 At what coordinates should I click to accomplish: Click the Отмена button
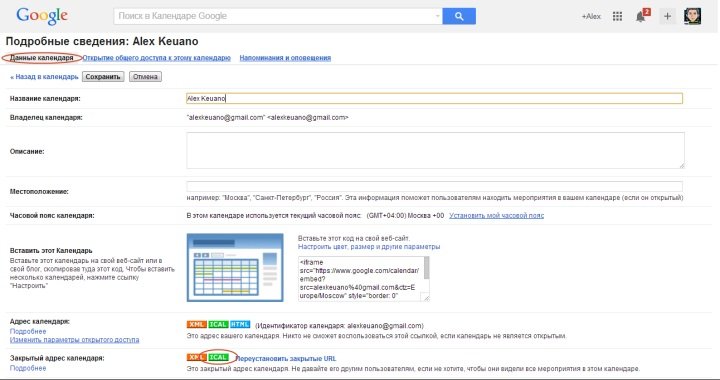coord(145,77)
